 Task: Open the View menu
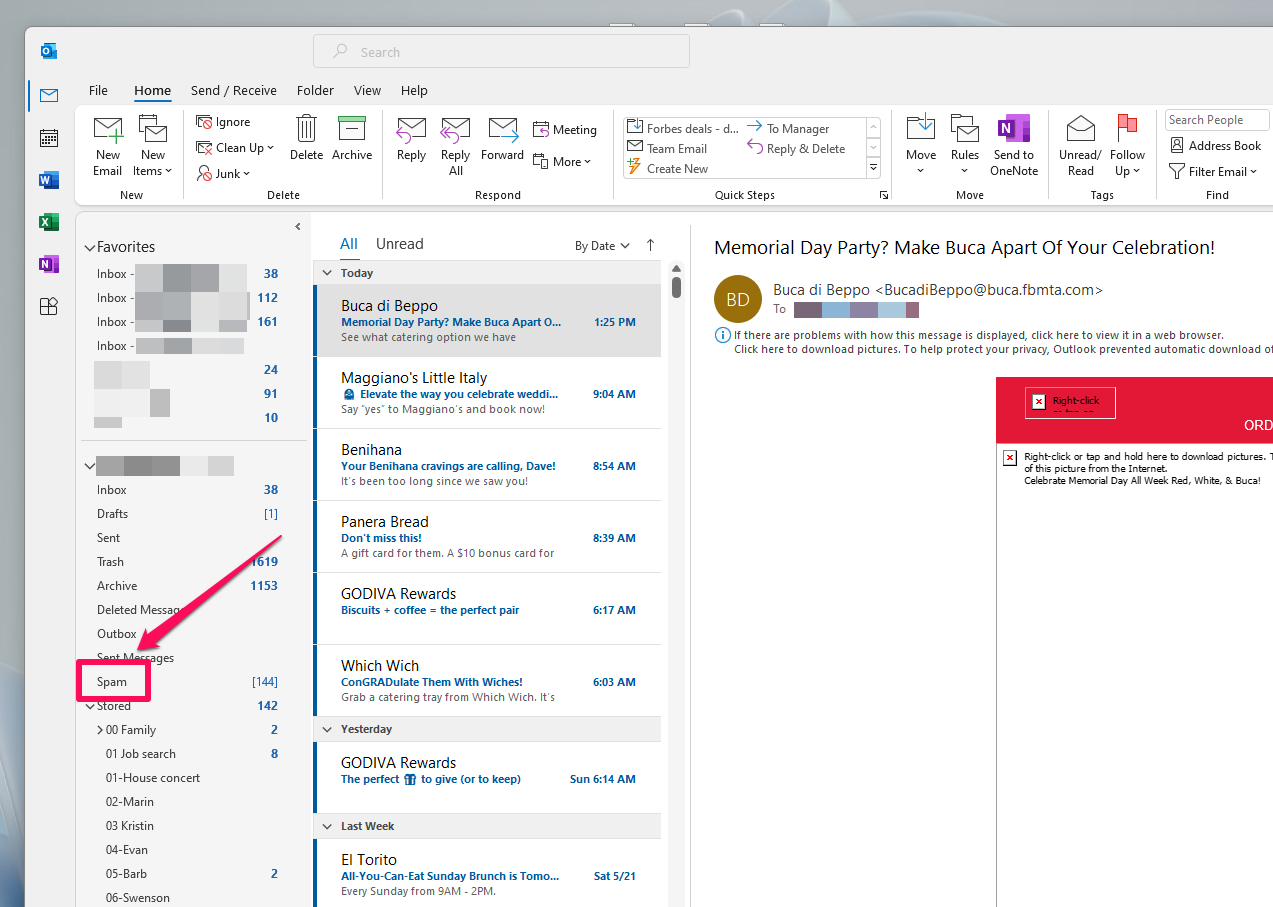coord(367,90)
